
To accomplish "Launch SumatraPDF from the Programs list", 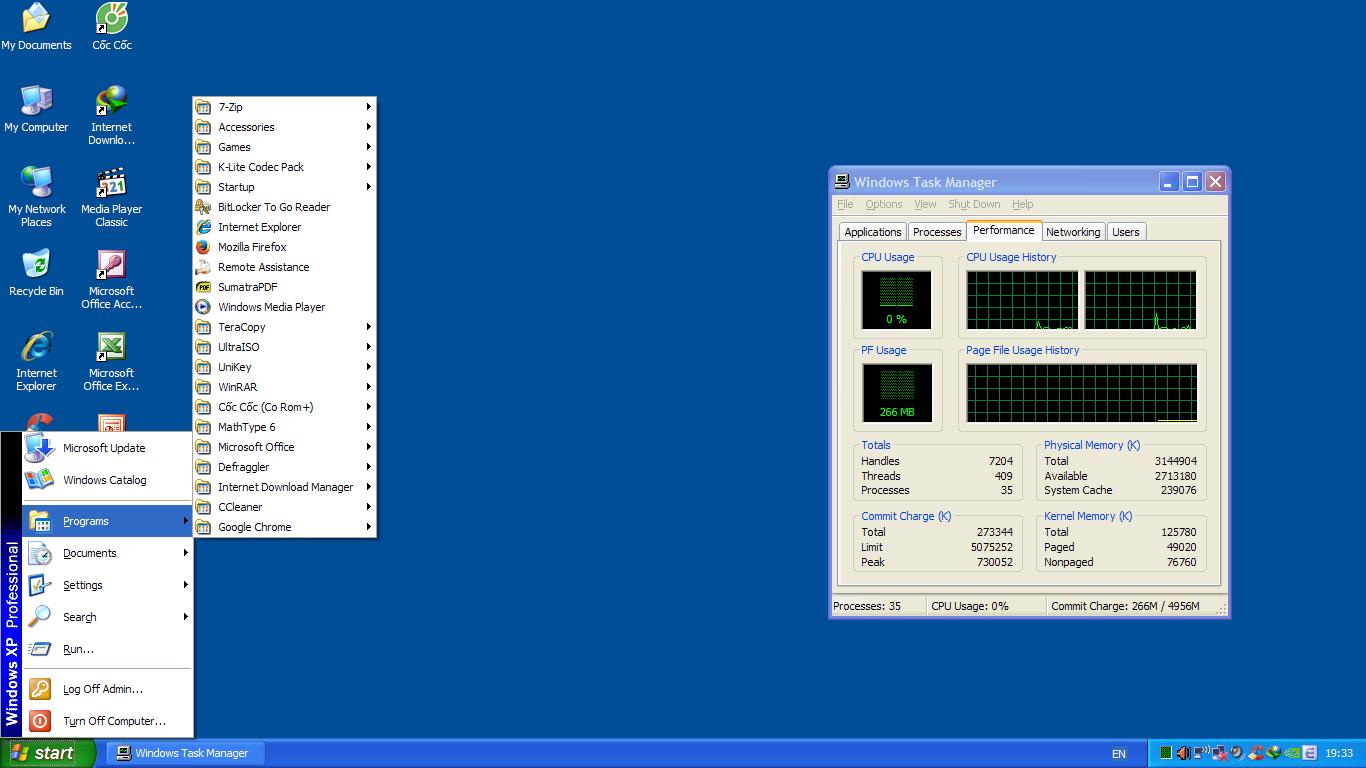I will pyautogui.click(x=247, y=287).
